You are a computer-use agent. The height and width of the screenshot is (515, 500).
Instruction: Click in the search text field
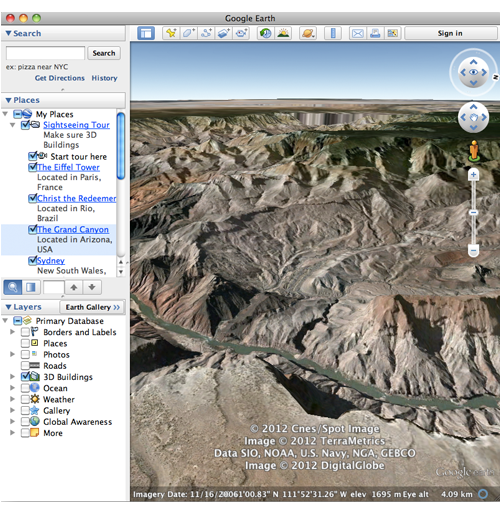click(45, 53)
